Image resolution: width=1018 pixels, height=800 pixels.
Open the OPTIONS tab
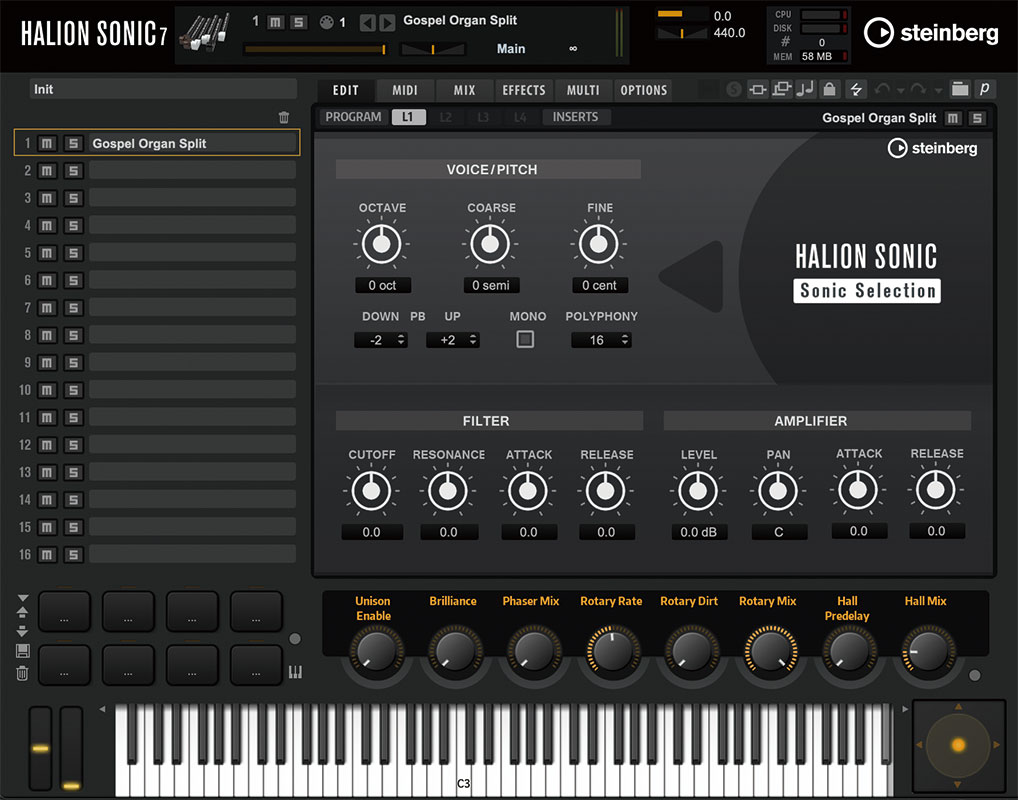click(x=643, y=90)
